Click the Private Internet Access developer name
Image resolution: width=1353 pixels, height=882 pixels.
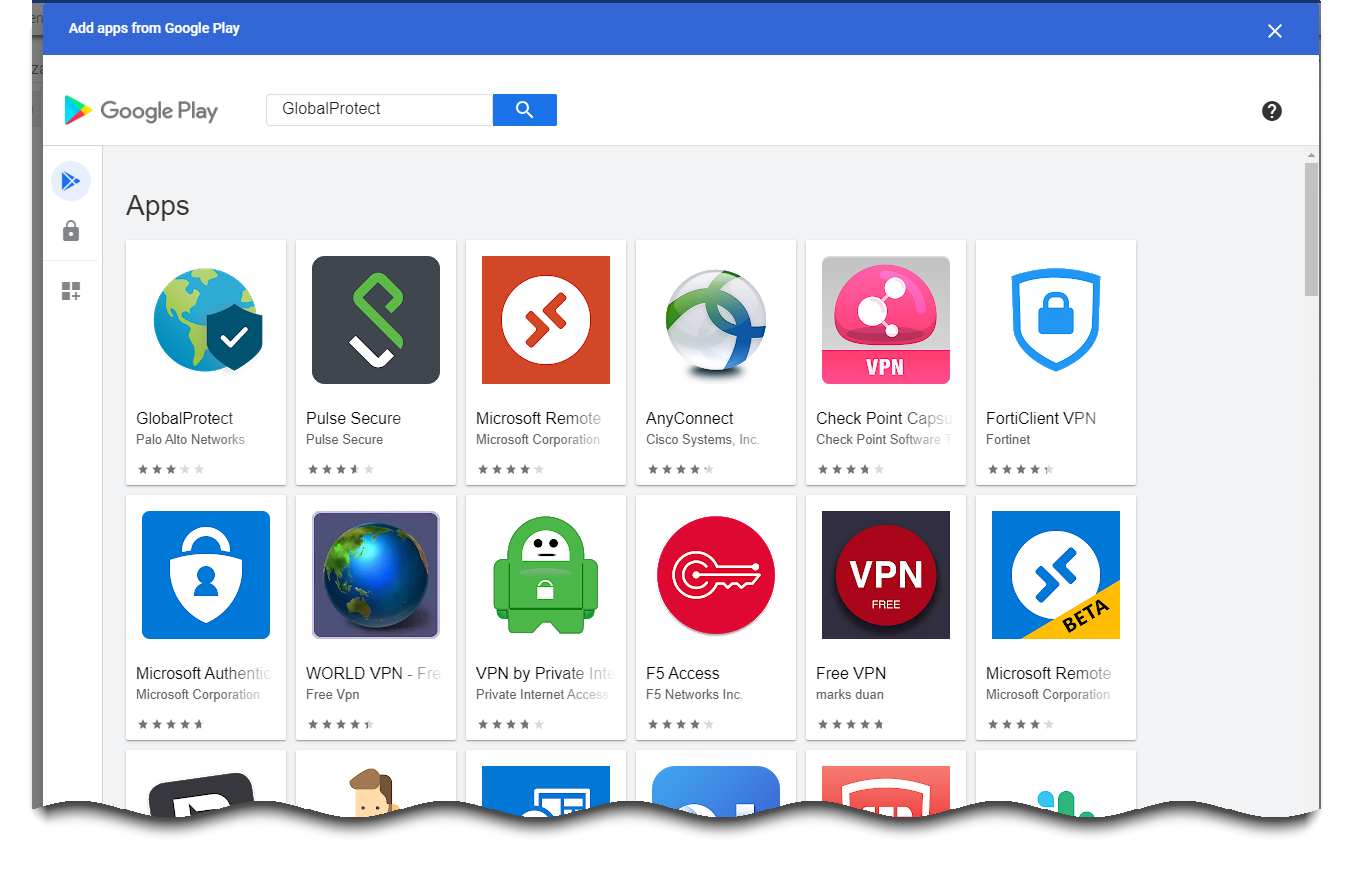coord(542,695)
